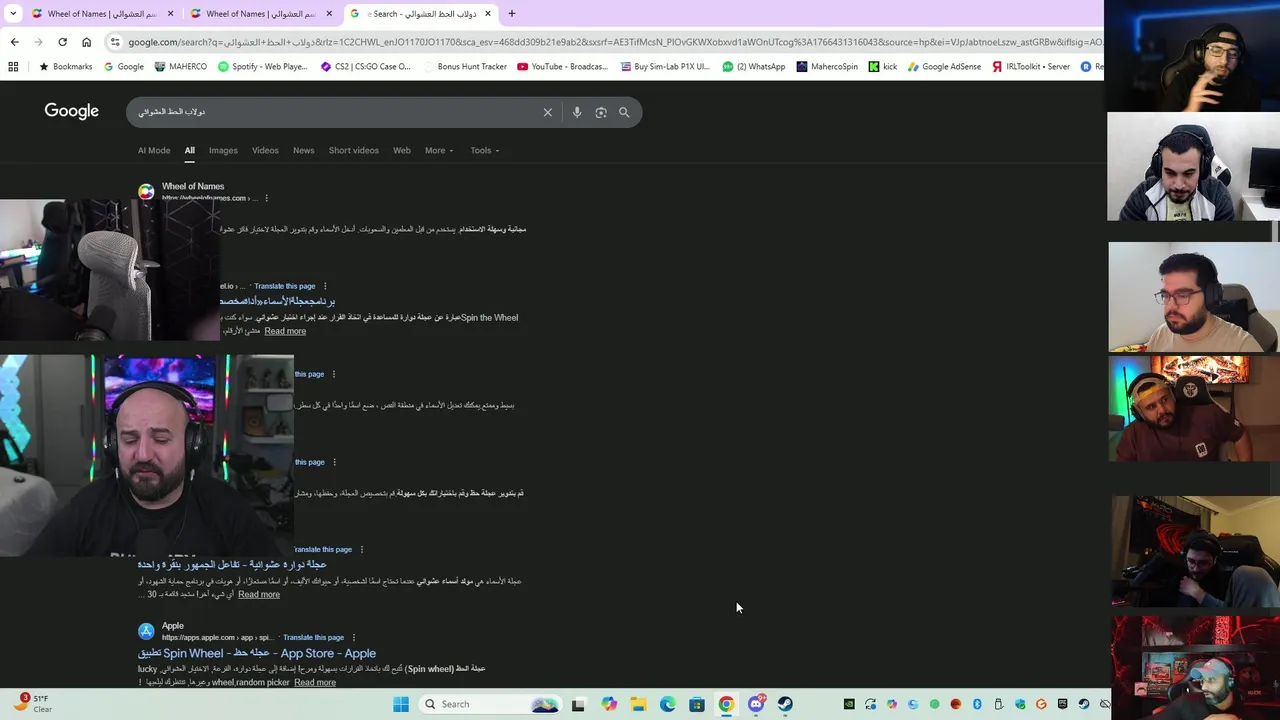The image size is (1280, 720).
Task: Open the Google AdSense bookmark
Action: click(x=943, y=67)
